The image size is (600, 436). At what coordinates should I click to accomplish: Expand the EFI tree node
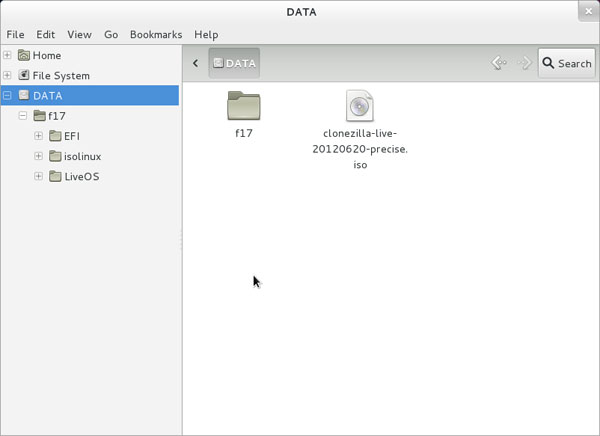[x=39, y=136]
